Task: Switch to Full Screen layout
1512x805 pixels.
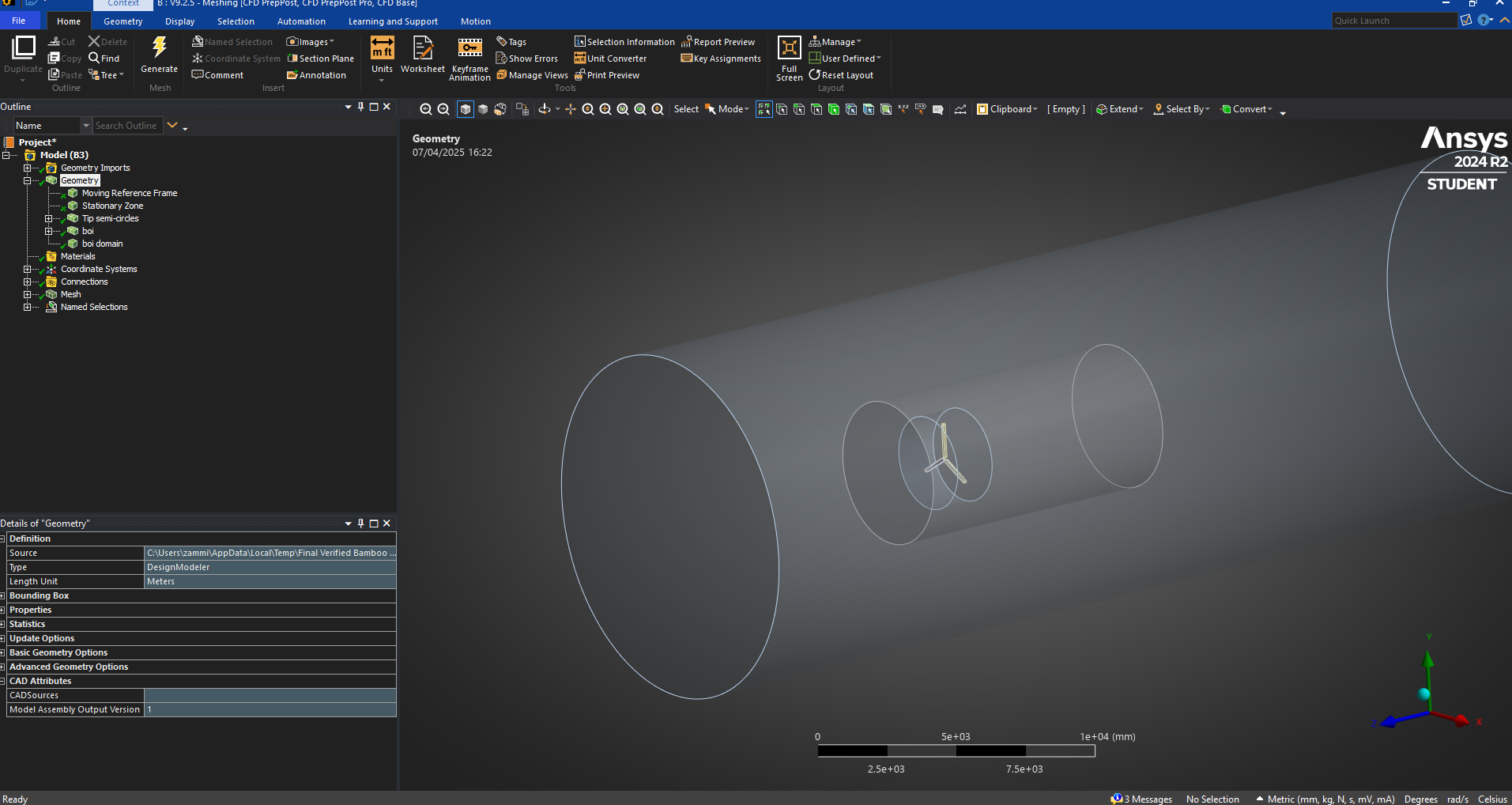Action: click(x=789, y=49)
